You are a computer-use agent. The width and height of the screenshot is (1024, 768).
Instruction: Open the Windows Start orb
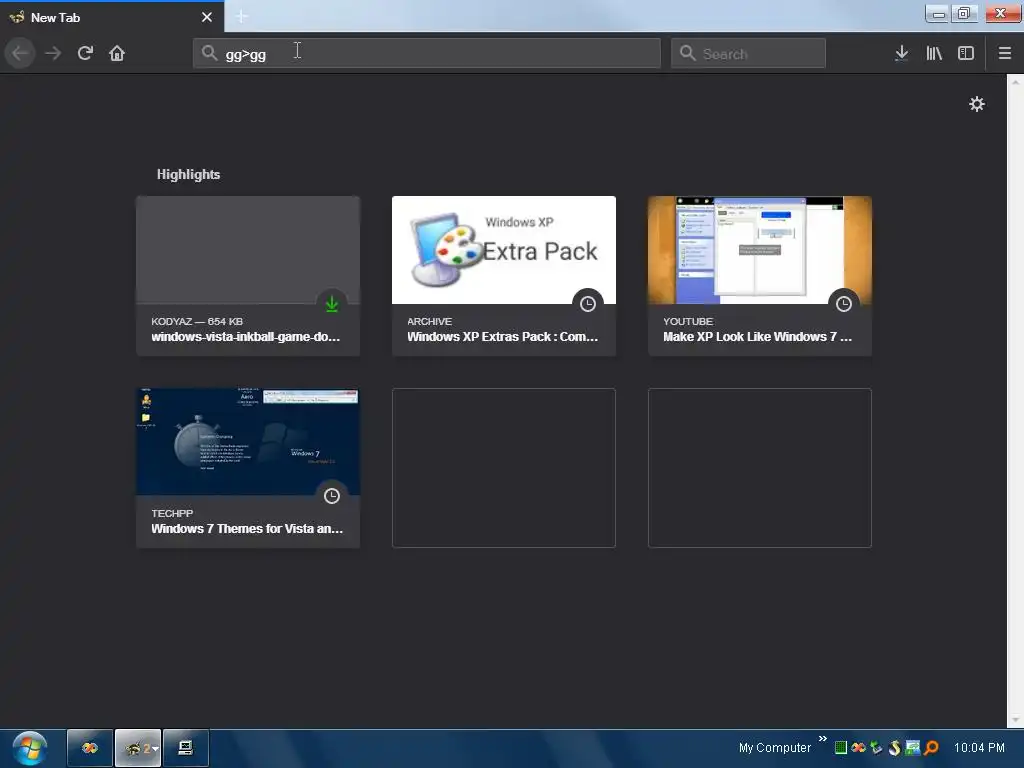[x=29, y=748]
